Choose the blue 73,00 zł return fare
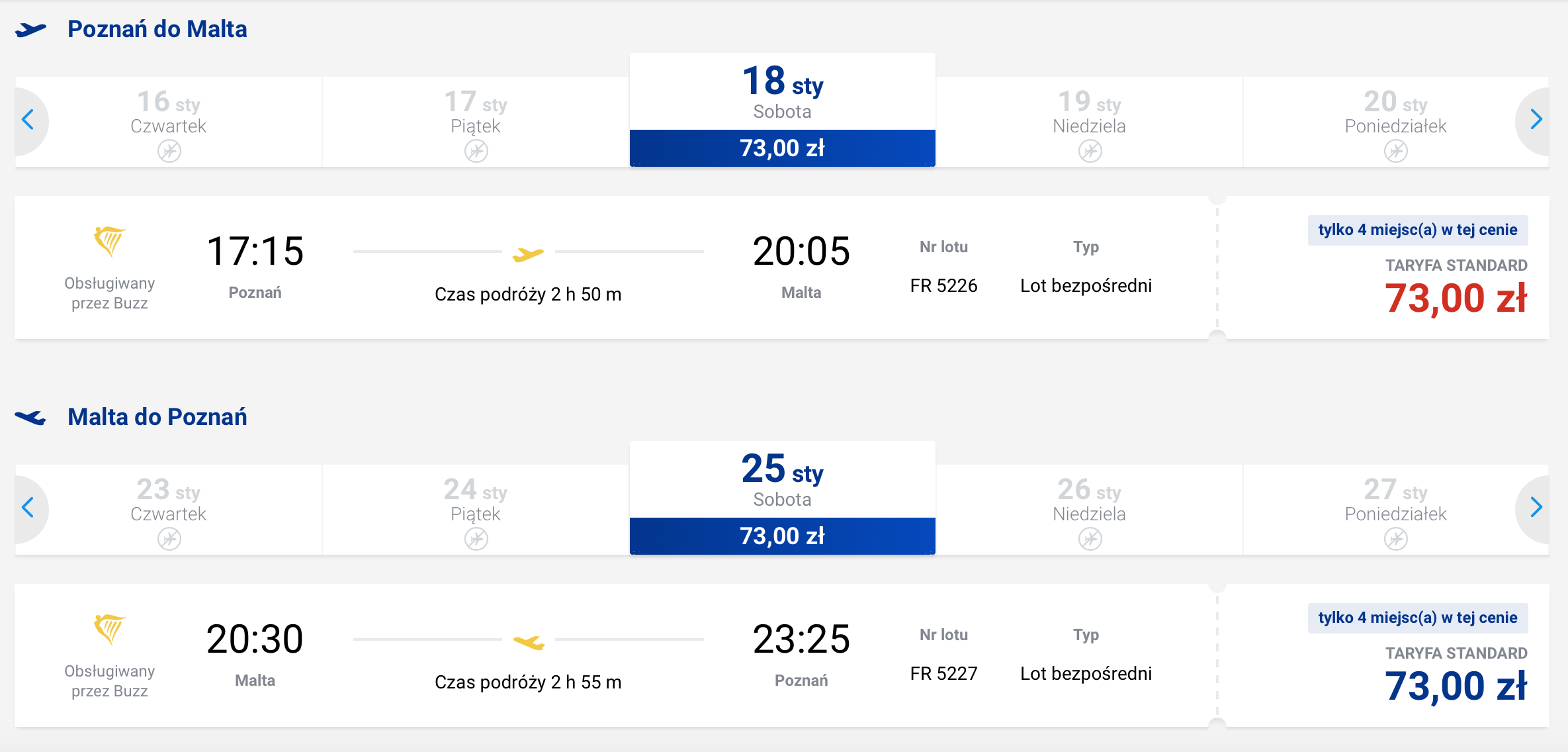Viewport: 1568px width, 752px height. 1456,686
